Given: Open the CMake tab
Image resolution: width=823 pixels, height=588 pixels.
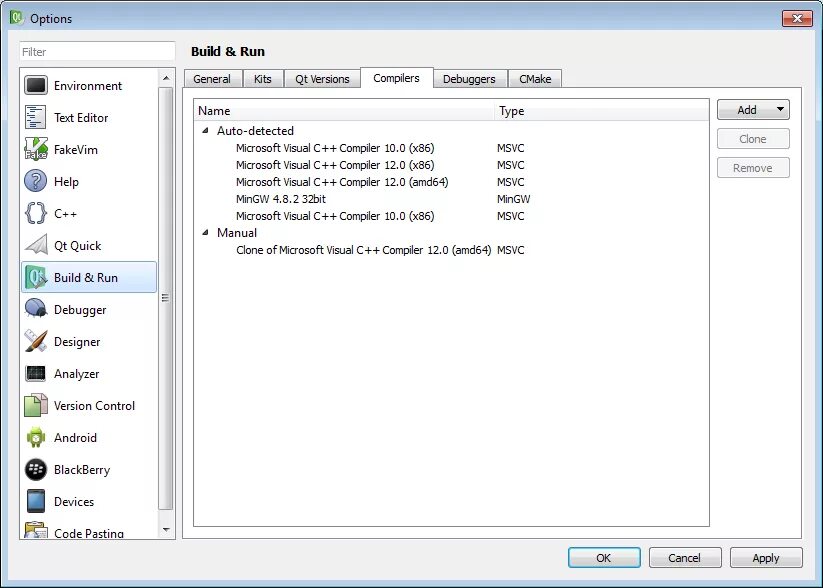Looking at the screenshot, I should 535,79.
